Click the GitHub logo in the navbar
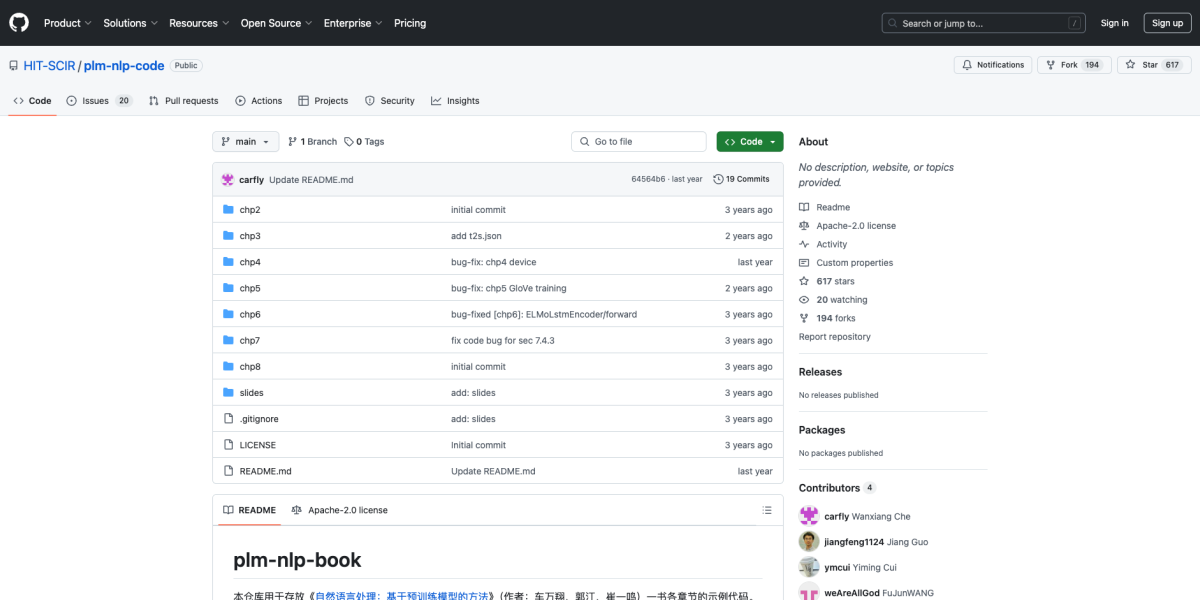This screenshot has height=600, width=1200. (x=18, y=22)
